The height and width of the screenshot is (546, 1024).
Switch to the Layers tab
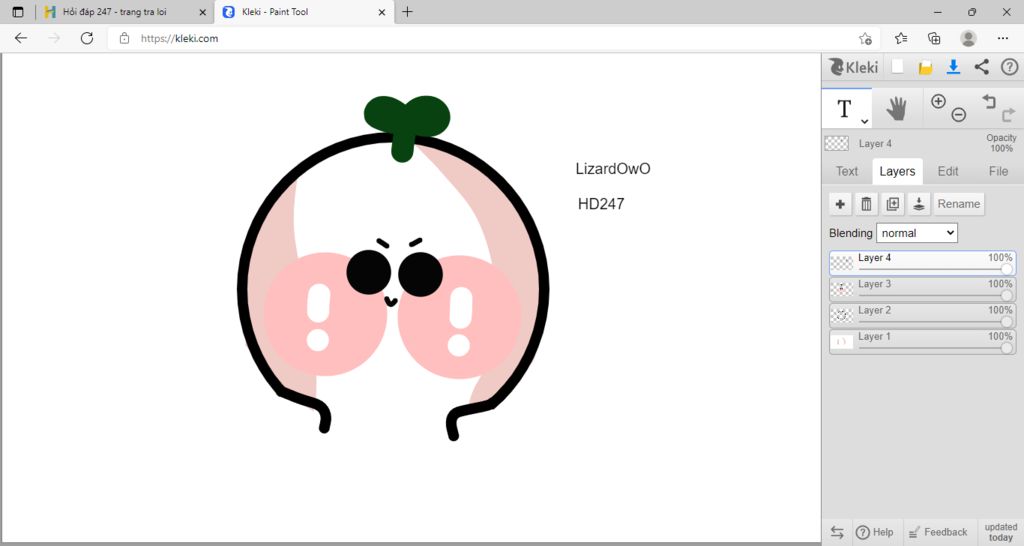[897, 171]
